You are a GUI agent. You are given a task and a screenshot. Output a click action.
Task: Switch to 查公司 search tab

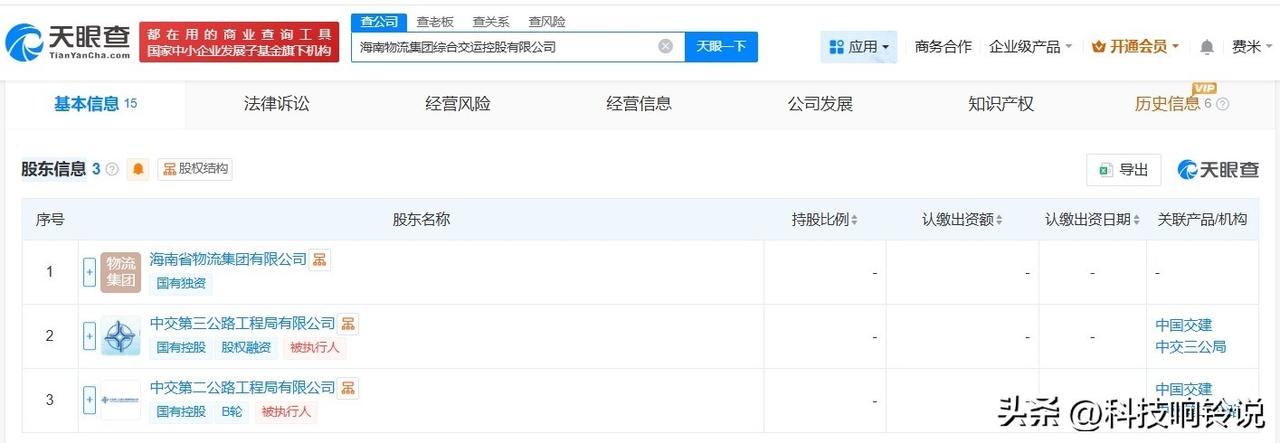(379, 21)
